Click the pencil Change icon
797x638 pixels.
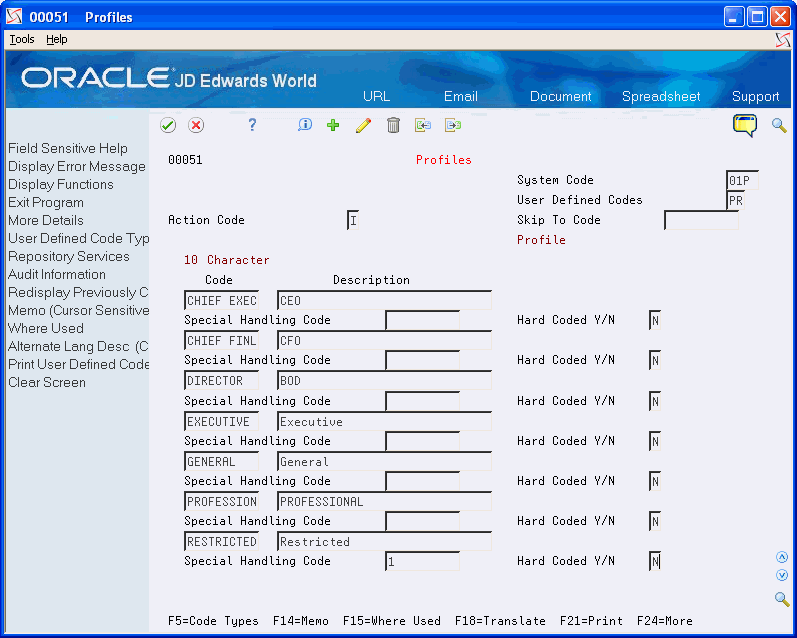pos(363,125)
